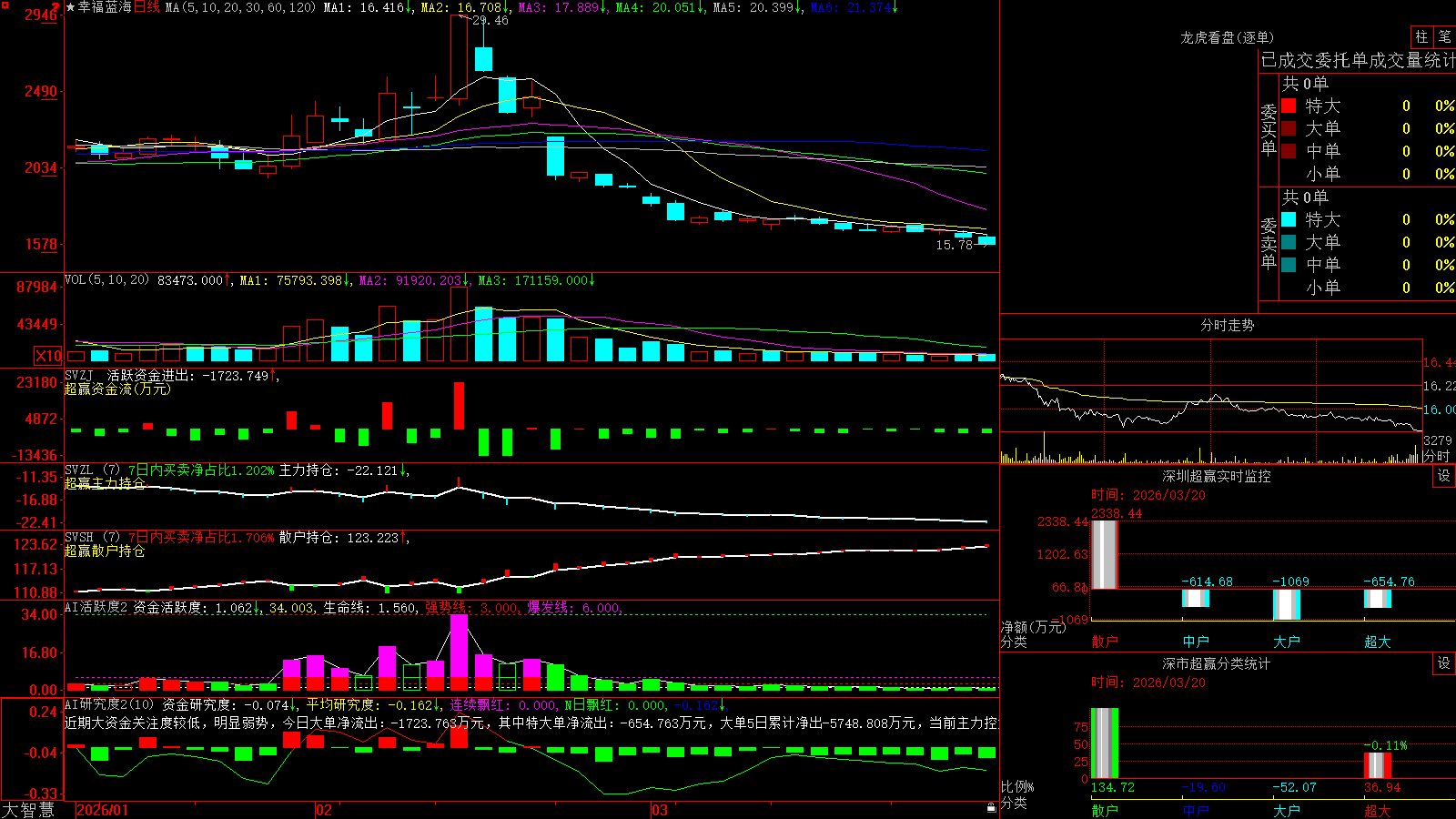
Task: Click the MA(5,10,20,30,60,120) indicator label
Action: [240, 7]
